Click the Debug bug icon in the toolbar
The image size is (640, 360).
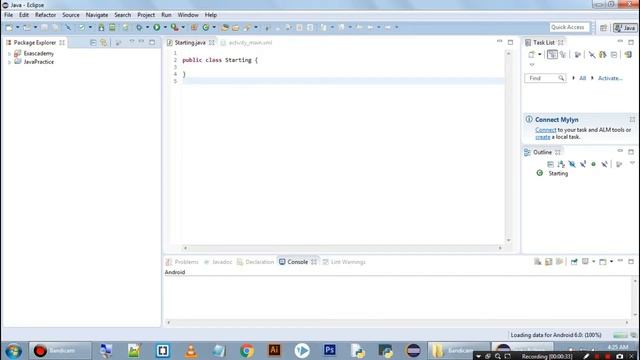139,27
